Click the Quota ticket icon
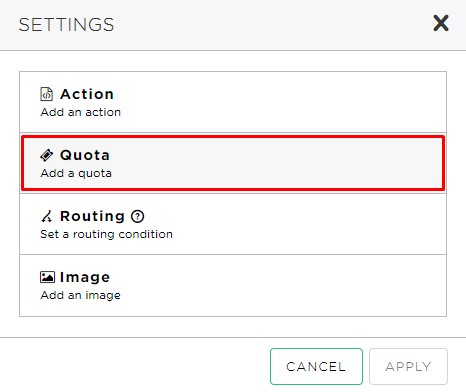The image size is (466, 392). point(47,155)
